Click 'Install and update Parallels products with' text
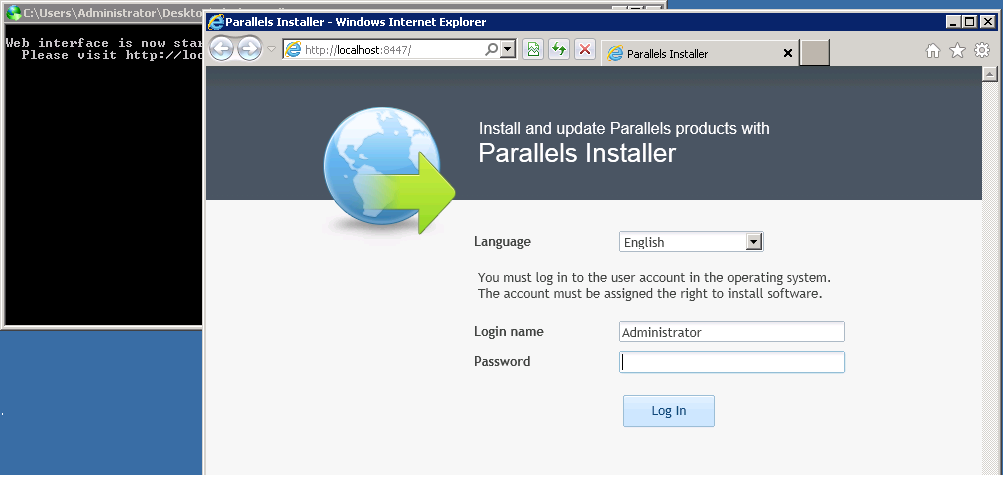 point(624,129)
